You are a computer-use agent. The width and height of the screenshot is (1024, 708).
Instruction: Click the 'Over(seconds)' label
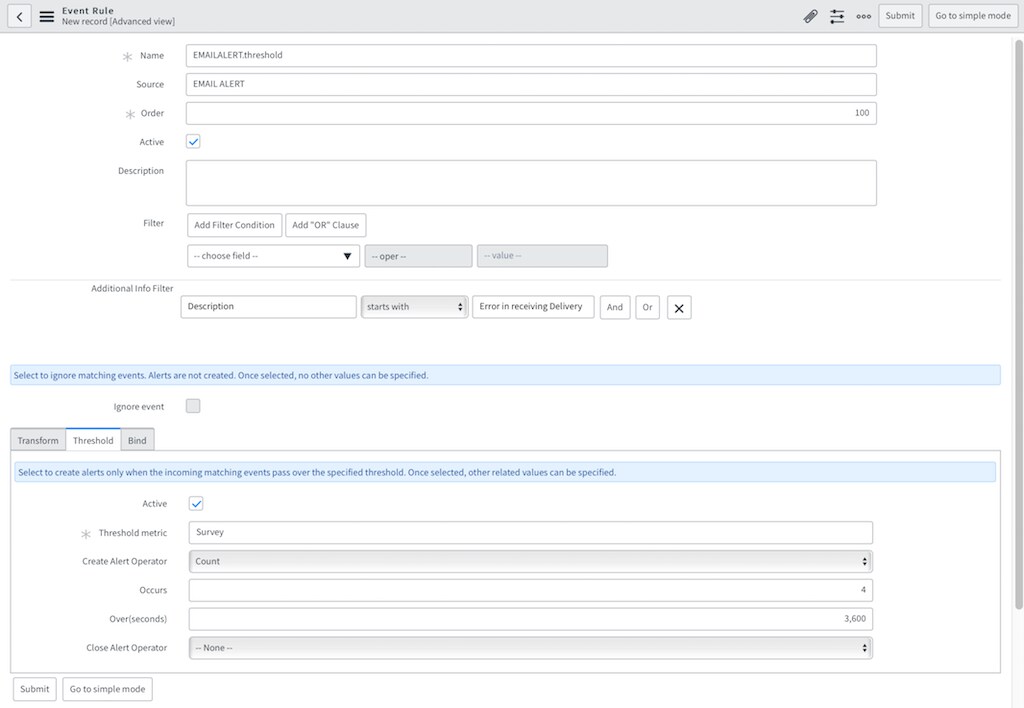(138, 619)
